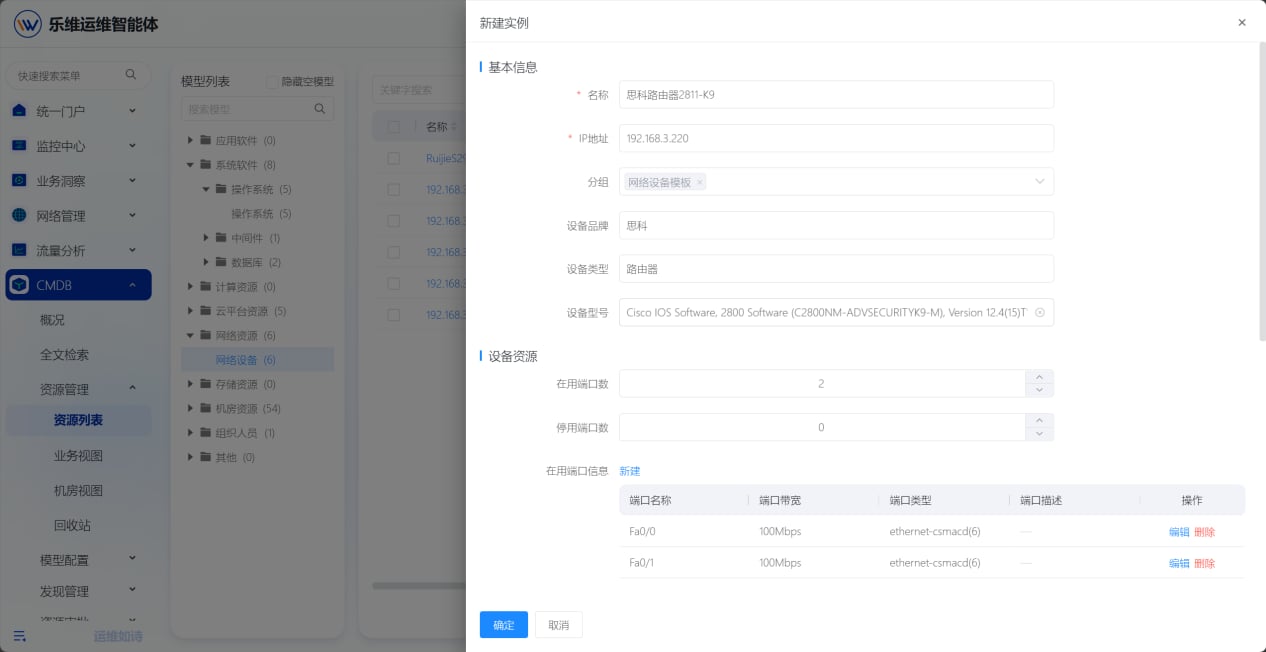Open the 机房视图 menu item
Image resolution: width=1266 pixels, height=652 pixels.
click(x=78, y=491)
